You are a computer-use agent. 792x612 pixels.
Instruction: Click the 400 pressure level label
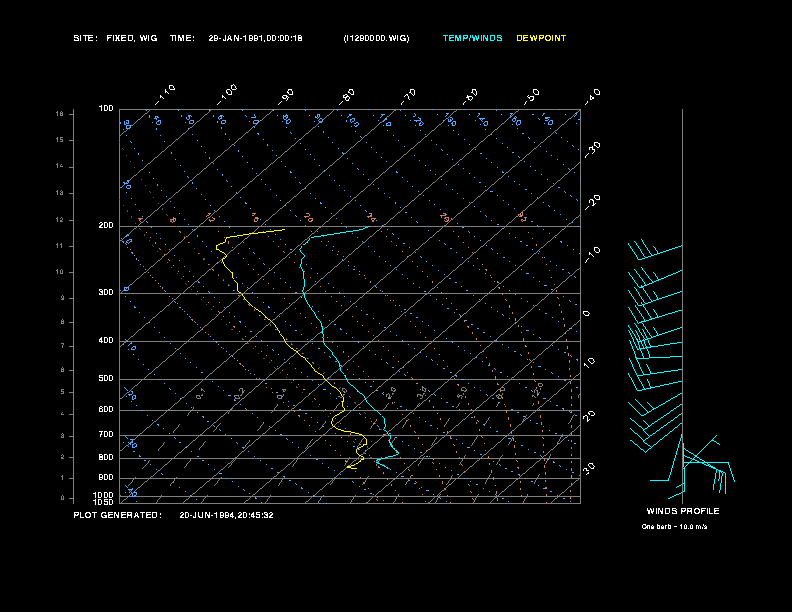pos(106,340)
